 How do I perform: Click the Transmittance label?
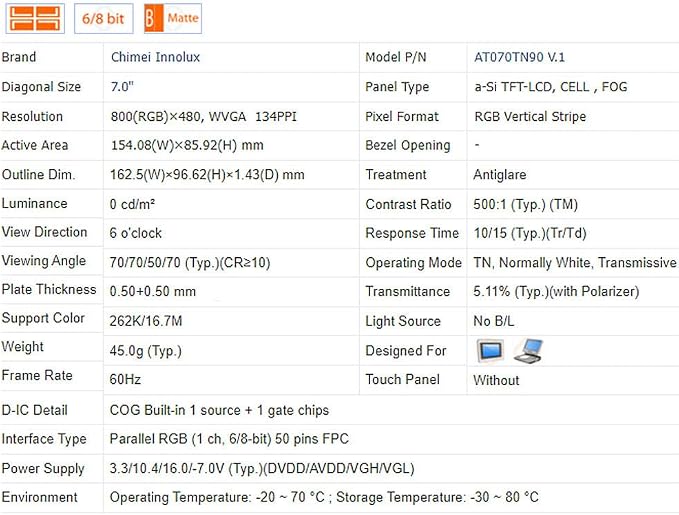coord(407,291)
